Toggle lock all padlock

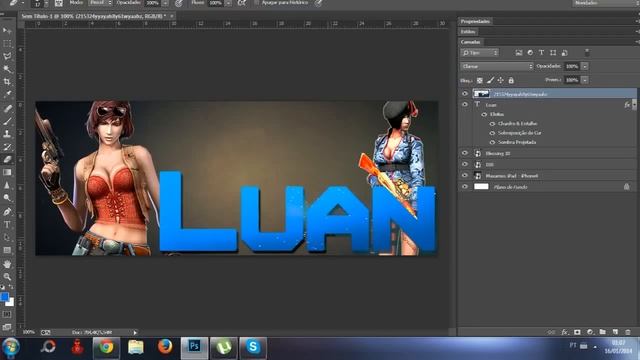point(511,80)
